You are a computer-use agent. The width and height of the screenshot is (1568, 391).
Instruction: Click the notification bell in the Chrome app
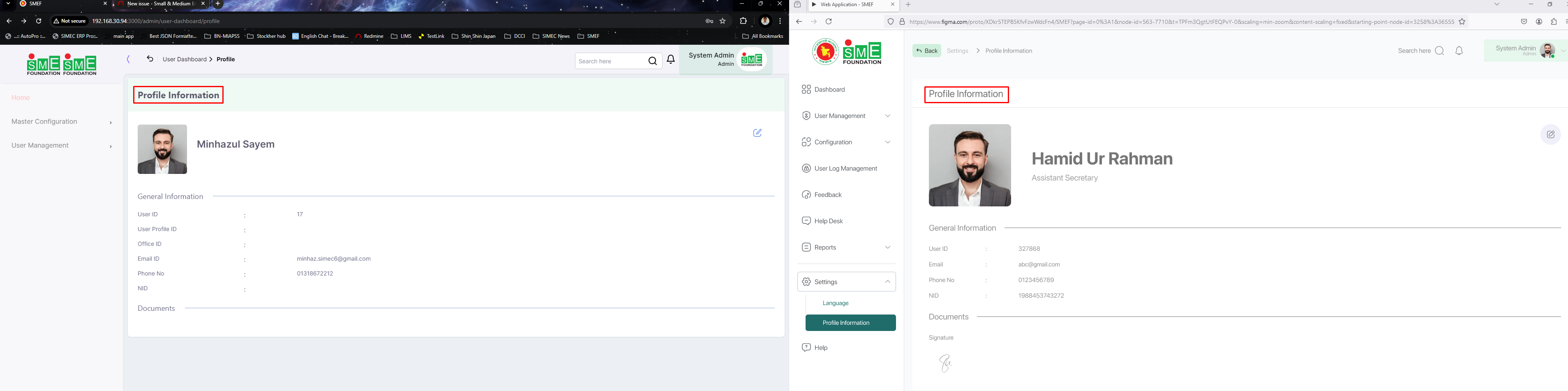[671, 60]
